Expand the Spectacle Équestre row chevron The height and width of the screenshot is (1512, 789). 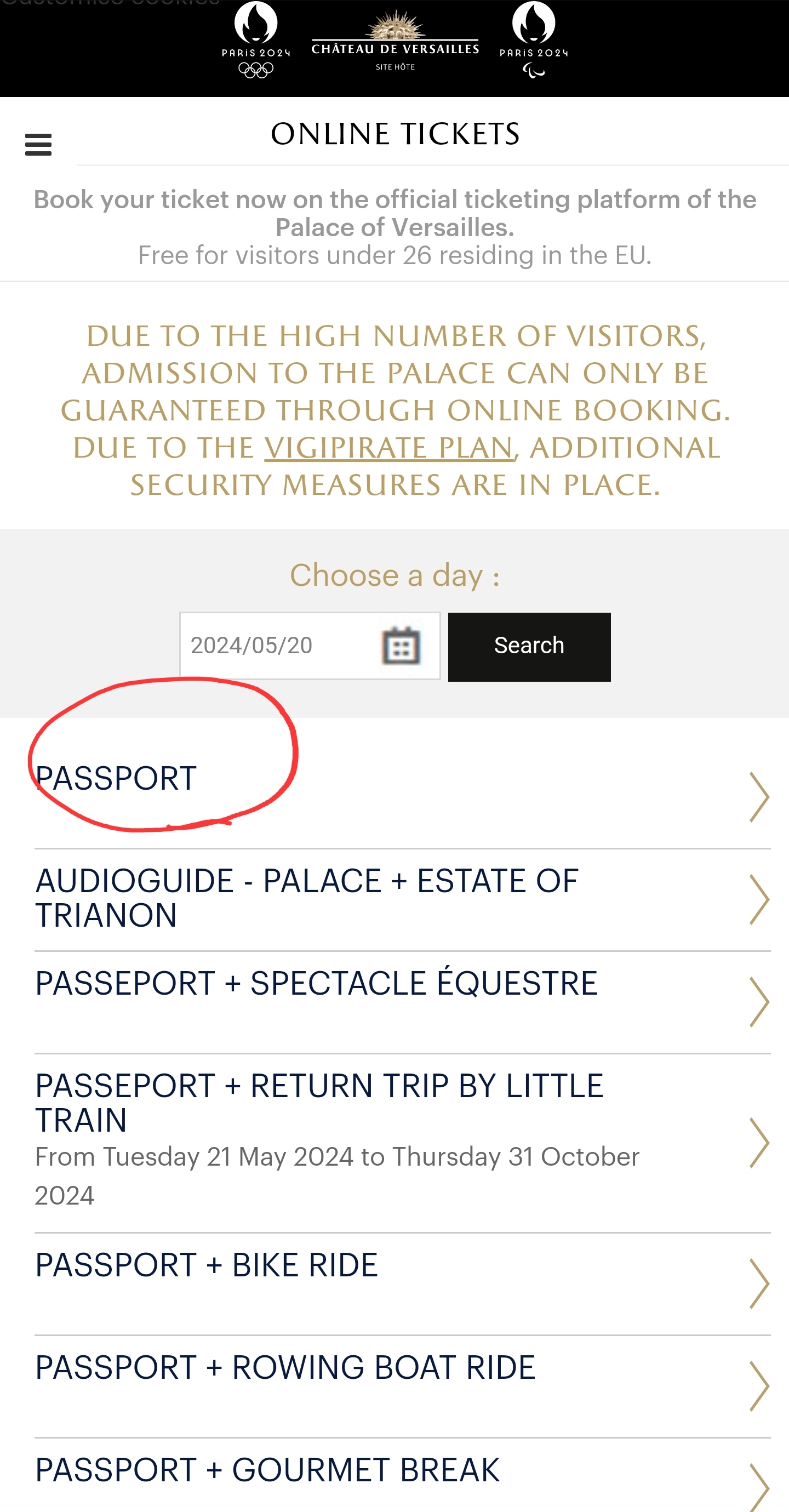pyautogui.click(x=759, y=1002)
